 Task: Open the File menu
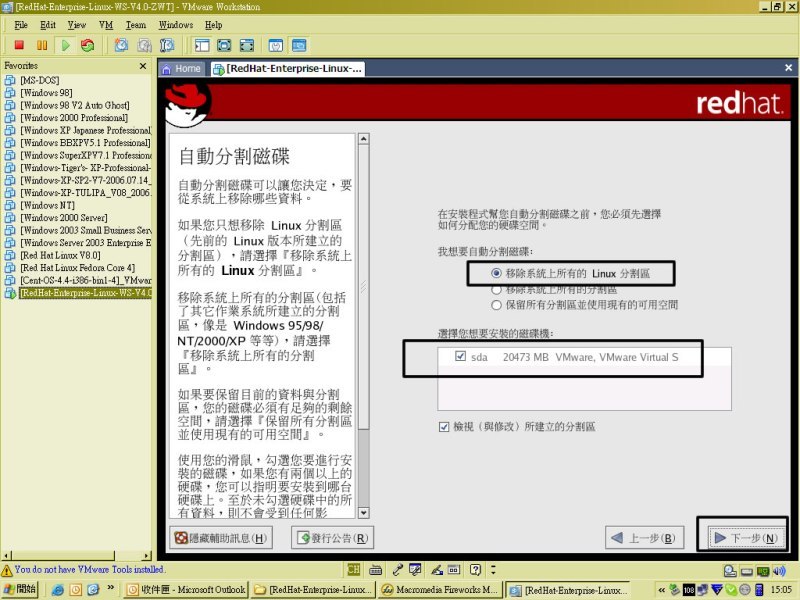click(21, 25)
